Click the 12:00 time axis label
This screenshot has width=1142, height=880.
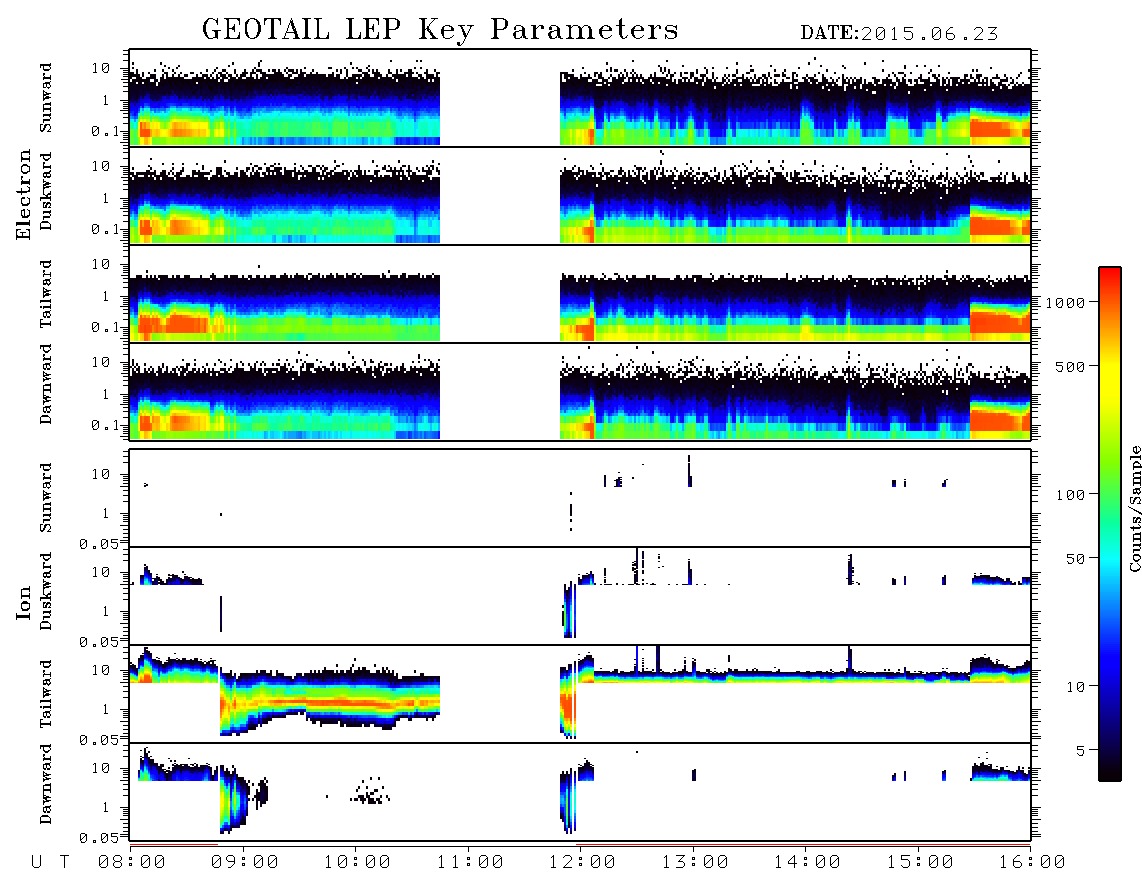[582, 862]
